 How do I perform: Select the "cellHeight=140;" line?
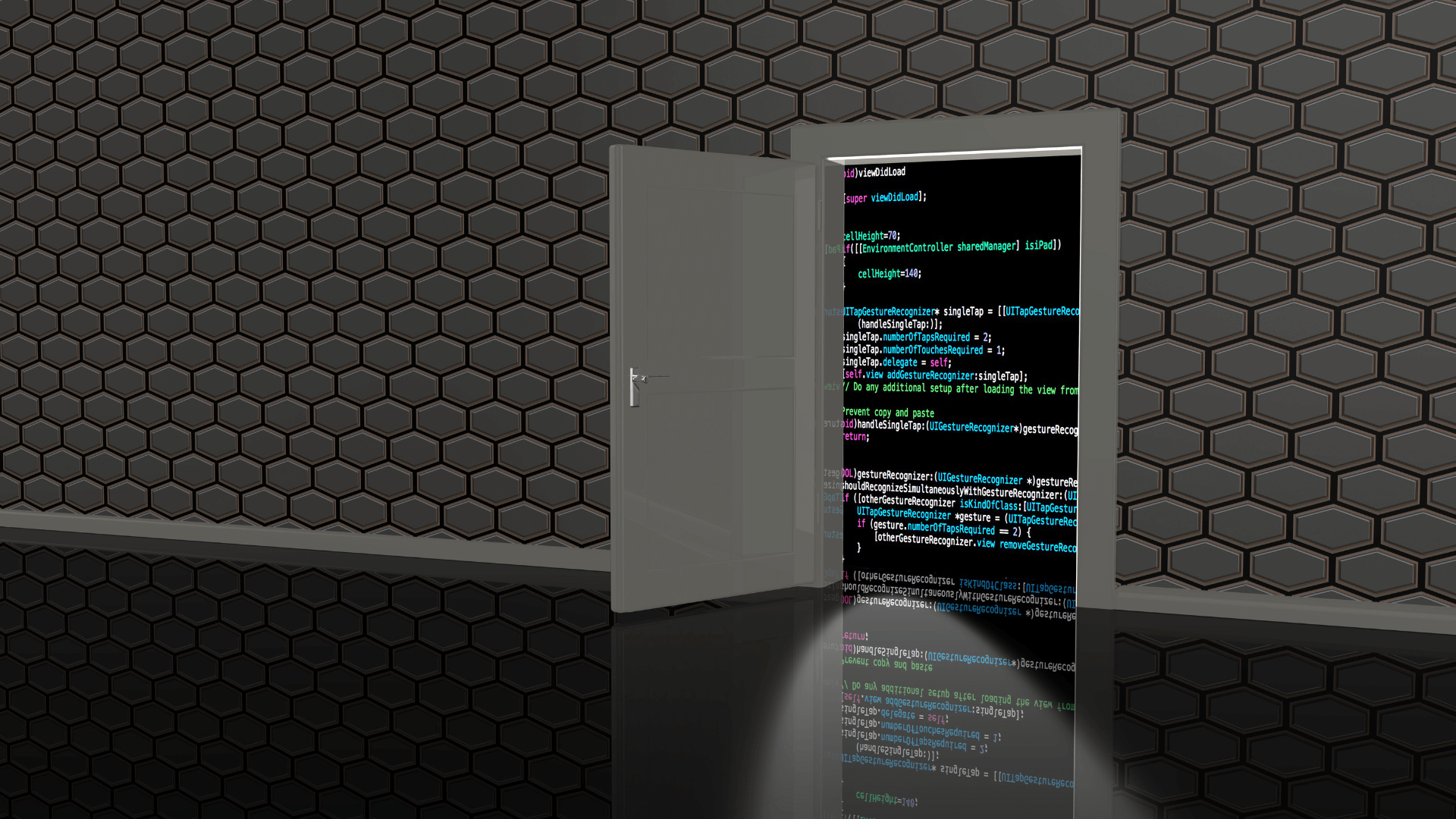[890, 274]
